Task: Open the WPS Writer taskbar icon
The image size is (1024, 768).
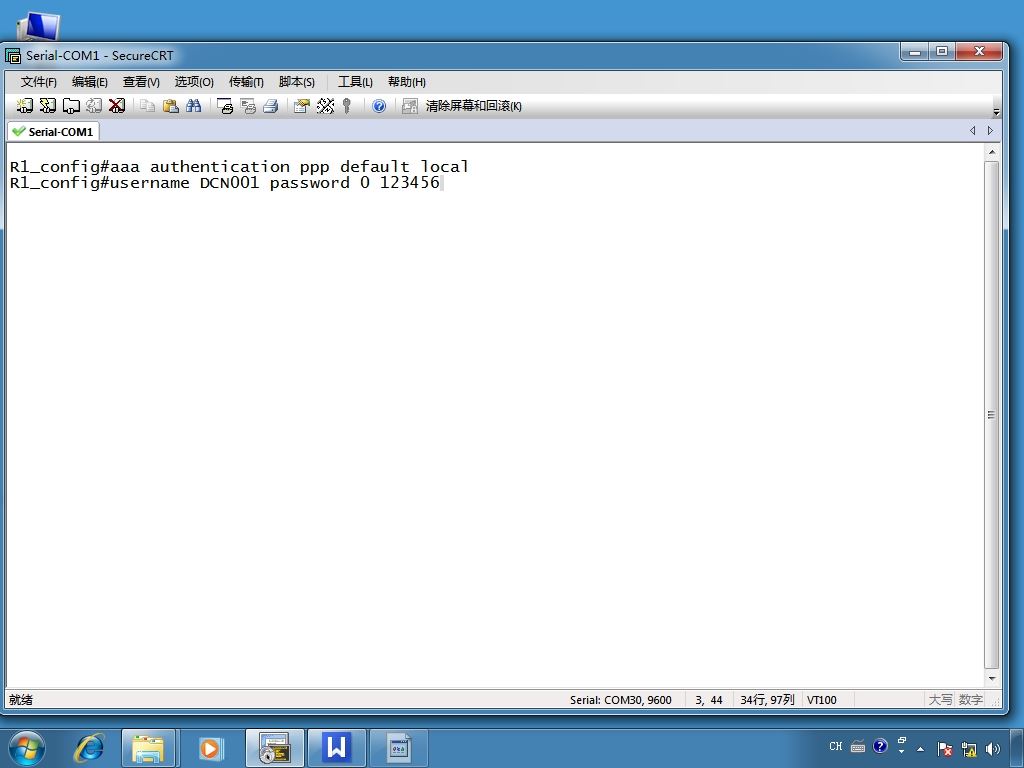Action: pyautogui.click(x=337, y=748)
